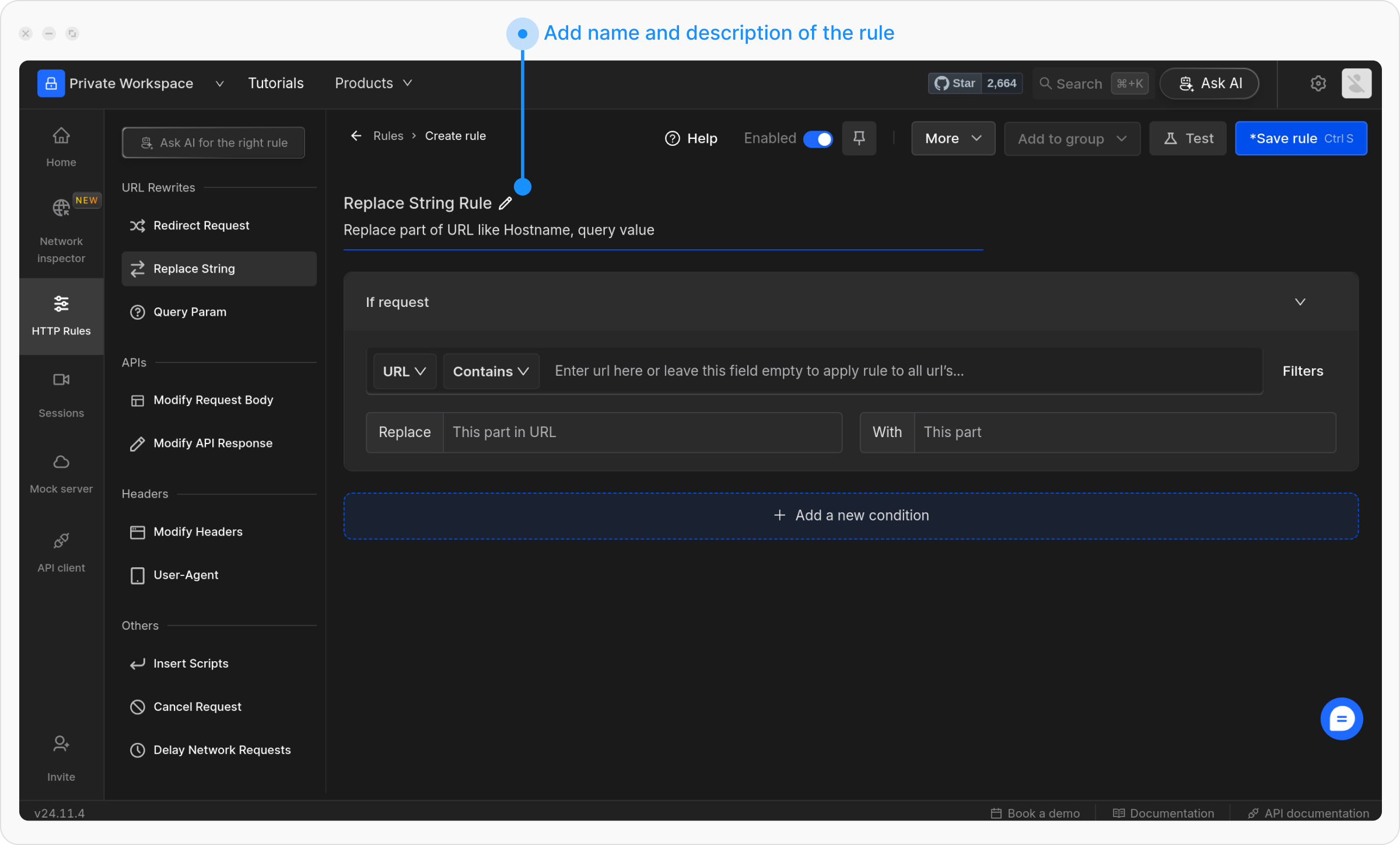Click the Save rule button

[x=1300, y=139]
